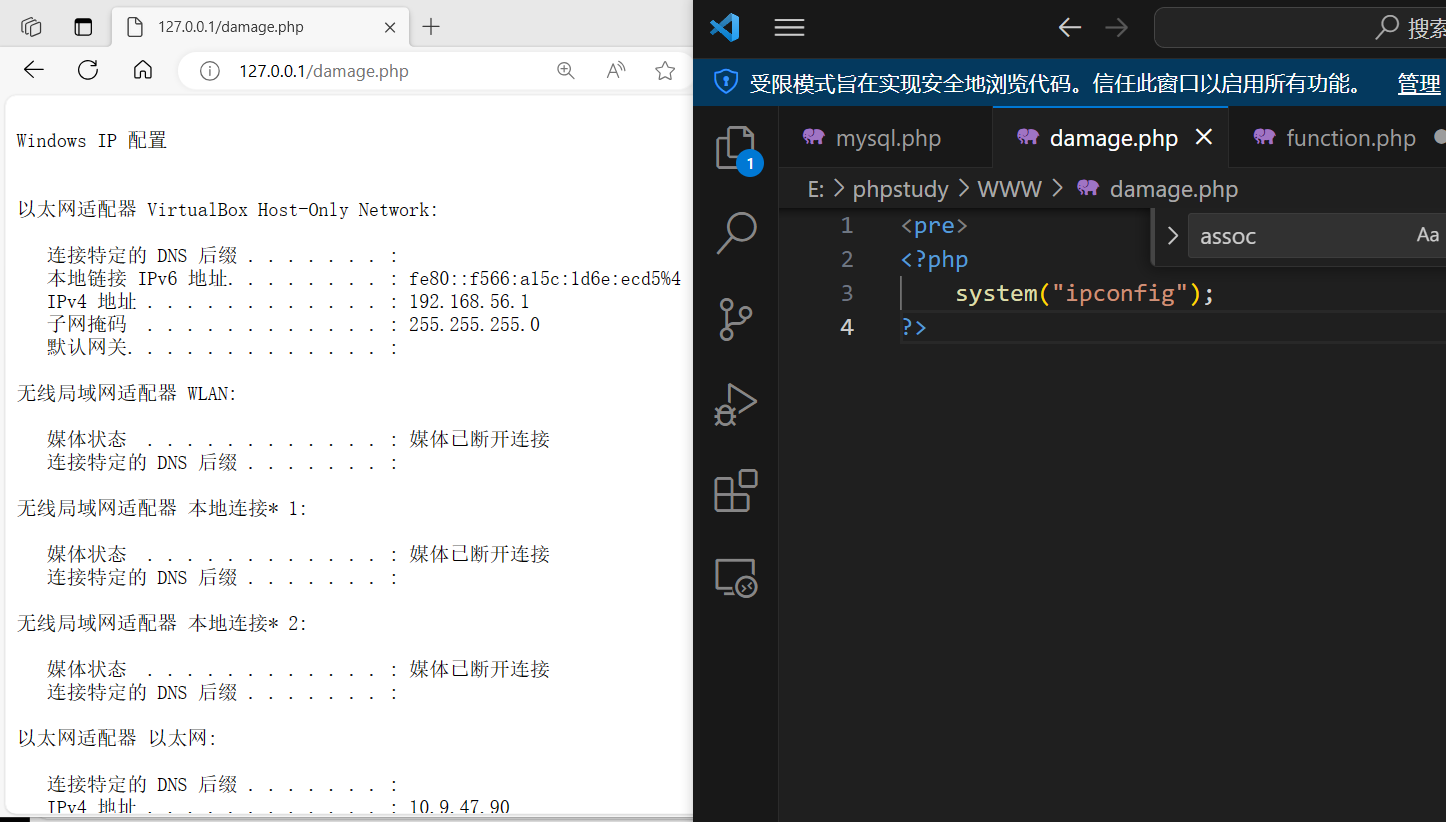Select the 127.0.0.1/damage.php browser tab

coord(260,27)
